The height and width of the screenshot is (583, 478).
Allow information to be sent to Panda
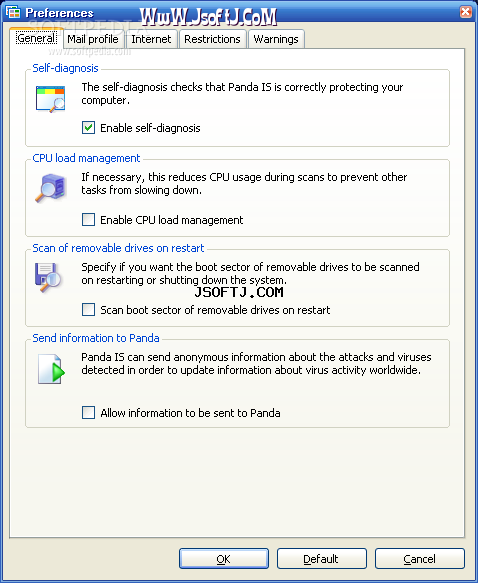[x=88, y=413]
